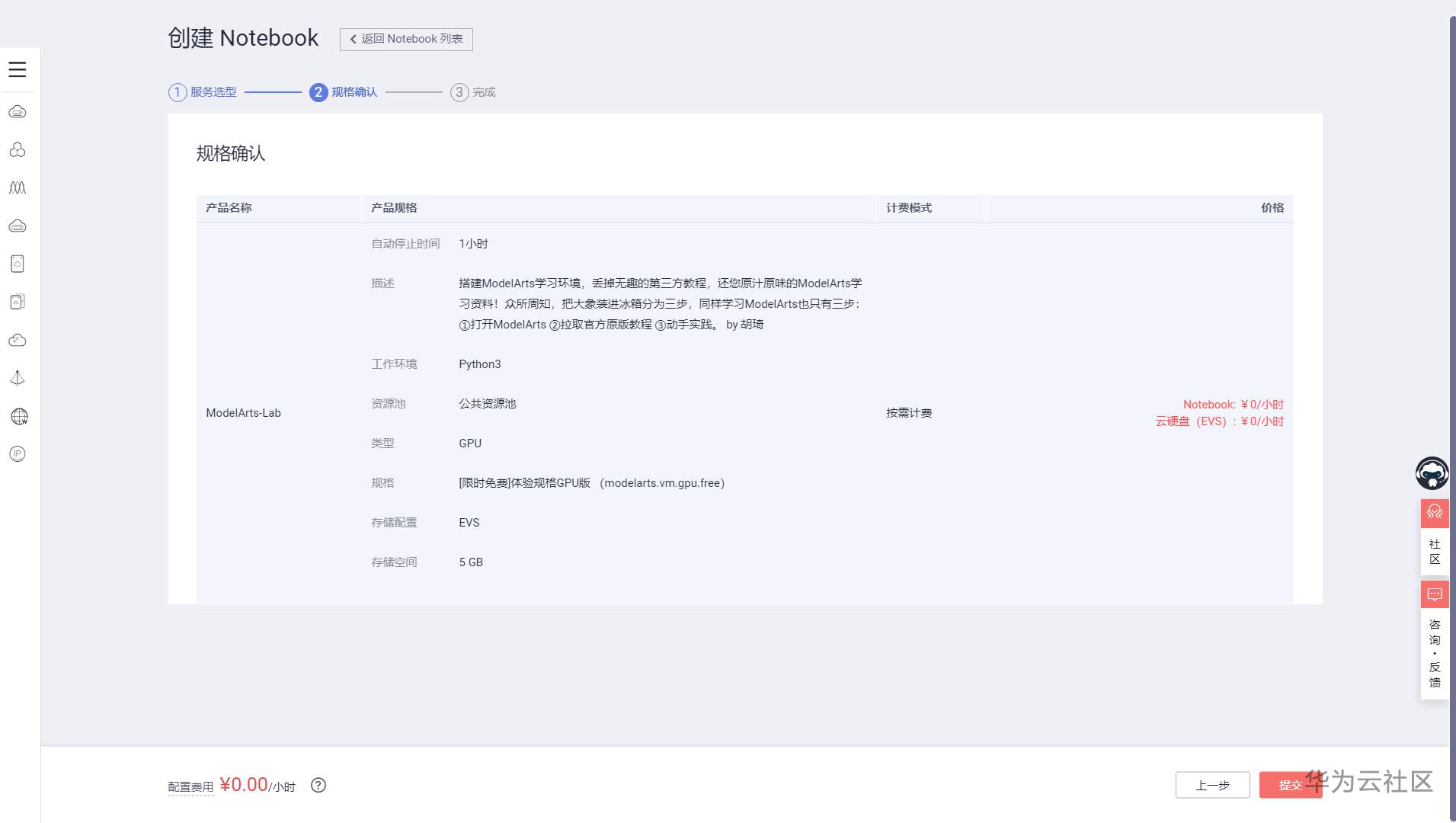Image resolution: width=1456 pixels, height=823 pixels.
Task: Open the IP circle icon in the sidebar
Action: [x=18, y=454]
